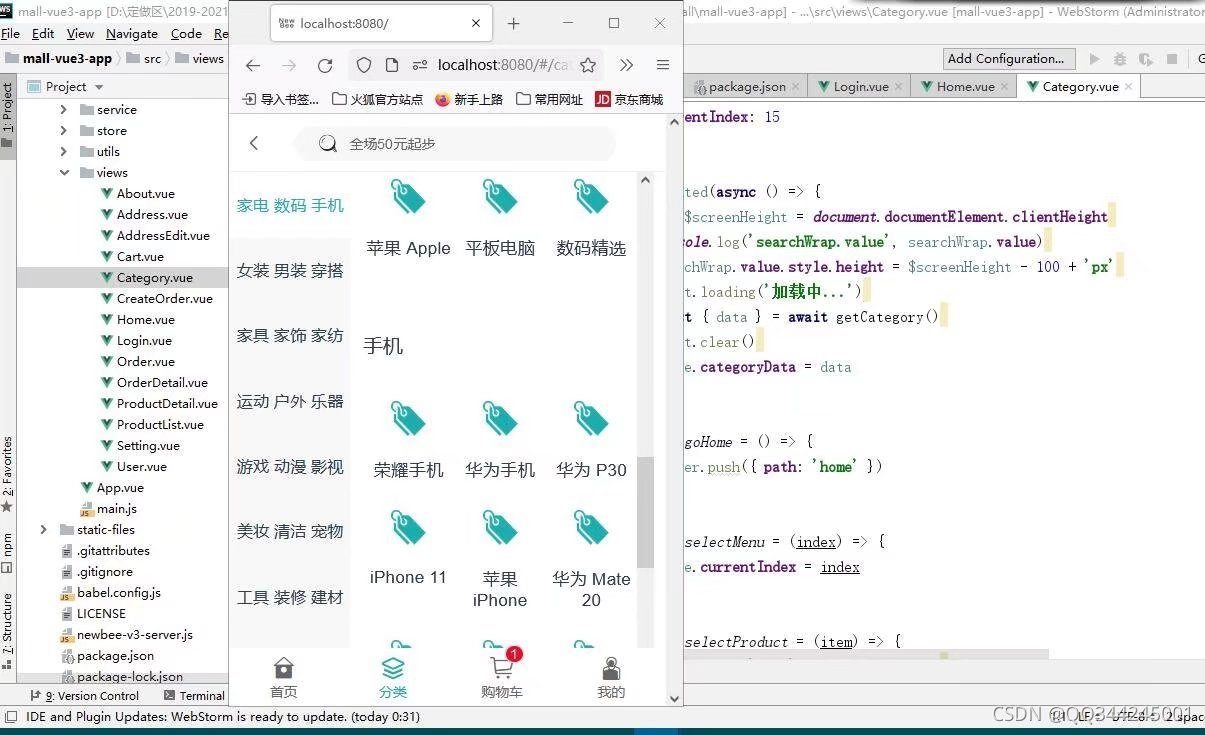1205x735 pixels.
Task: Expand the service folder in the project tree
Action: point(64,110)
